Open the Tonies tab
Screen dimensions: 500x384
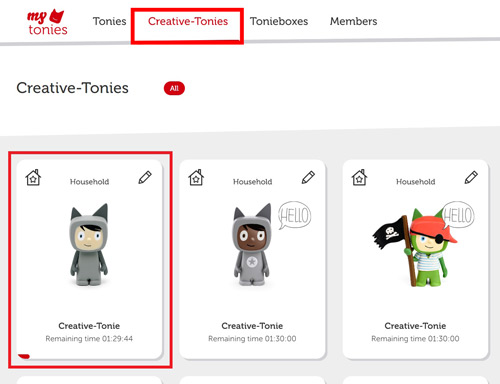tap(109, 21)
